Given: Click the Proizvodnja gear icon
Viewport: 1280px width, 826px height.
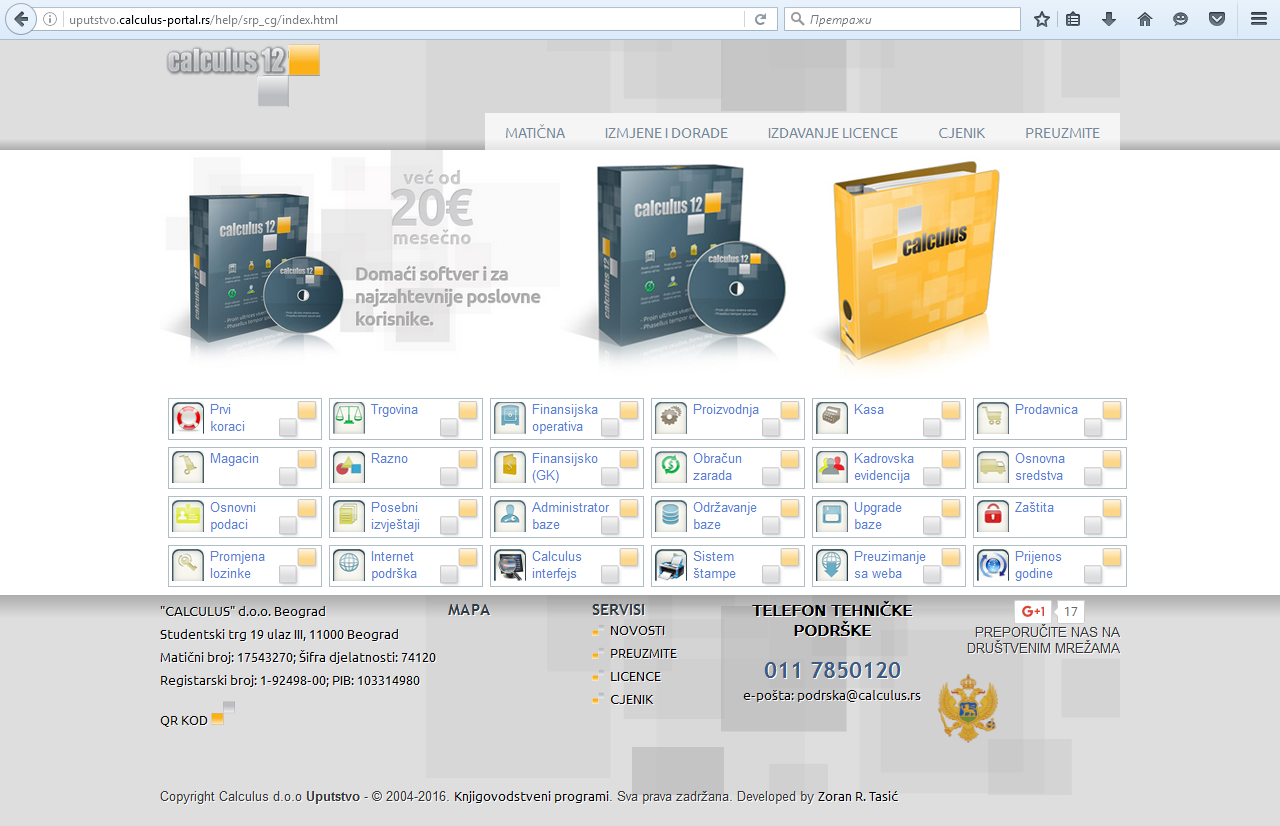Looking at the screenshot, I should tap(671, 419).
